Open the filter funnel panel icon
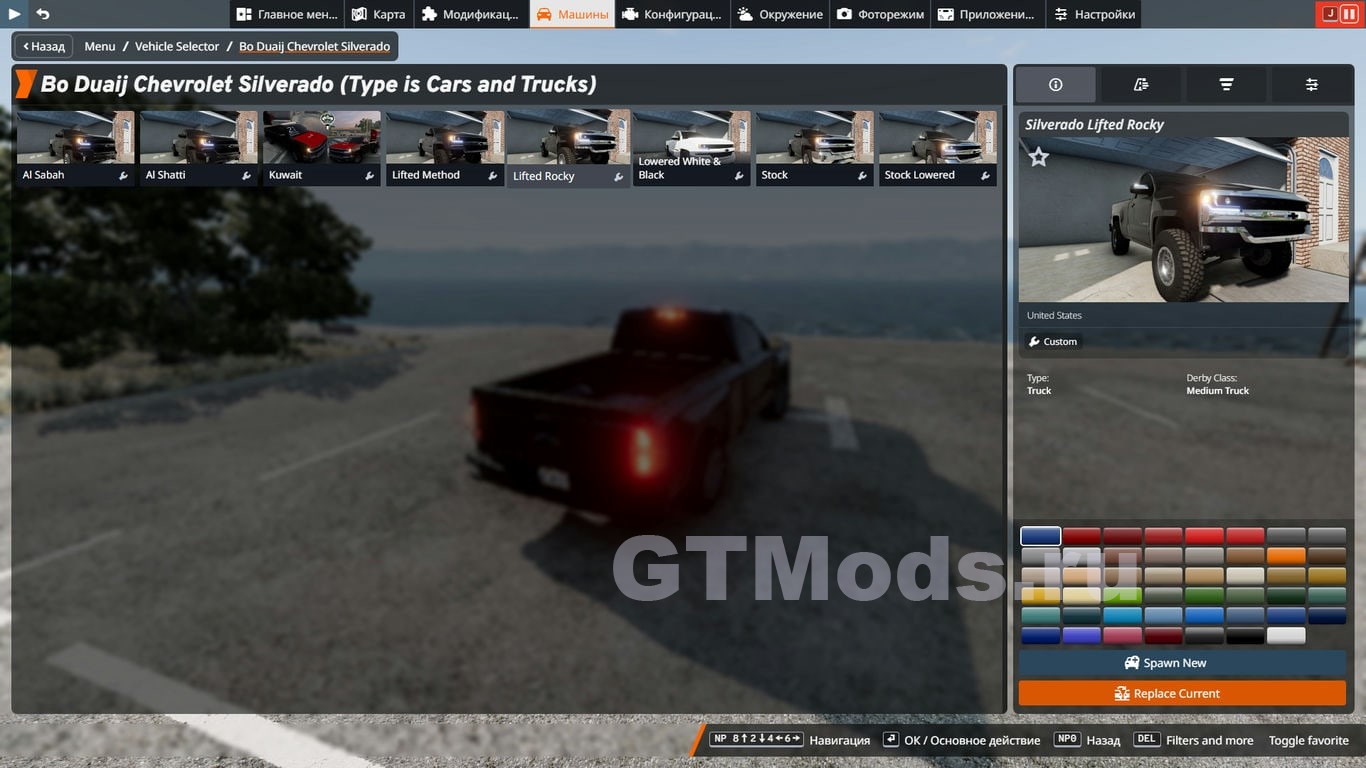 click(x=1226, y=85)
